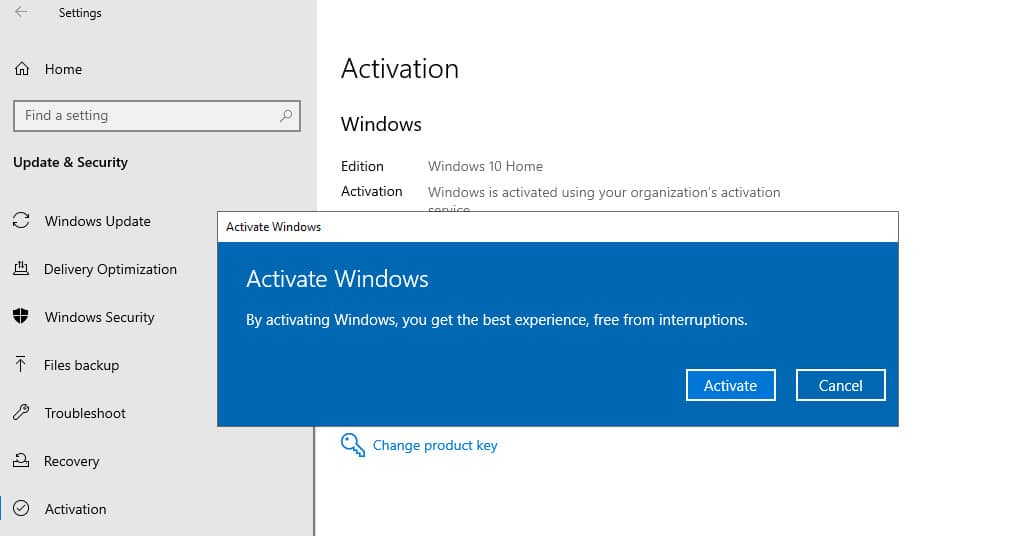Open Windows Update settings page
Screen dimensions: 1024x536
[x=97, y=221]
